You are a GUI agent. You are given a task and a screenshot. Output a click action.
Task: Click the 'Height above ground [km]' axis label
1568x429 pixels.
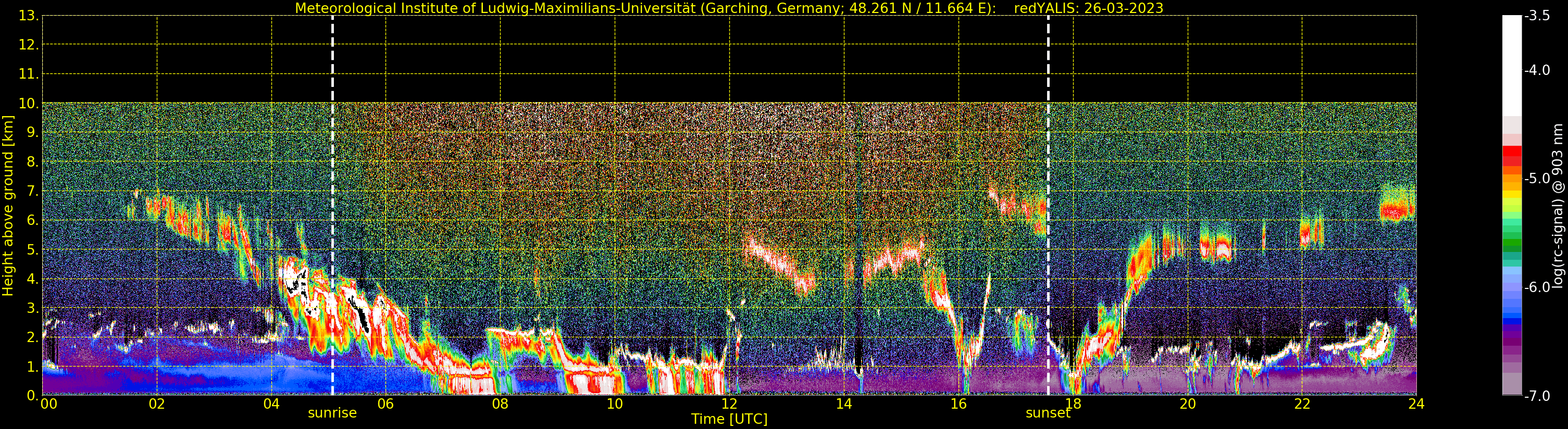coord(8,206)
